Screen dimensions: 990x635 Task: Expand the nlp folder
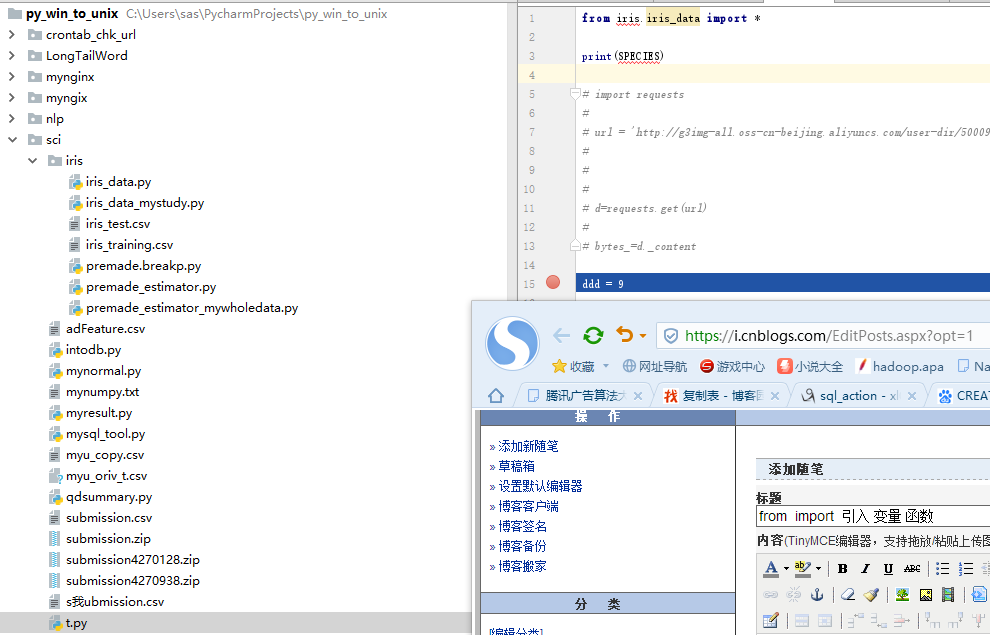pyautogui.click(x=11, y=119)
